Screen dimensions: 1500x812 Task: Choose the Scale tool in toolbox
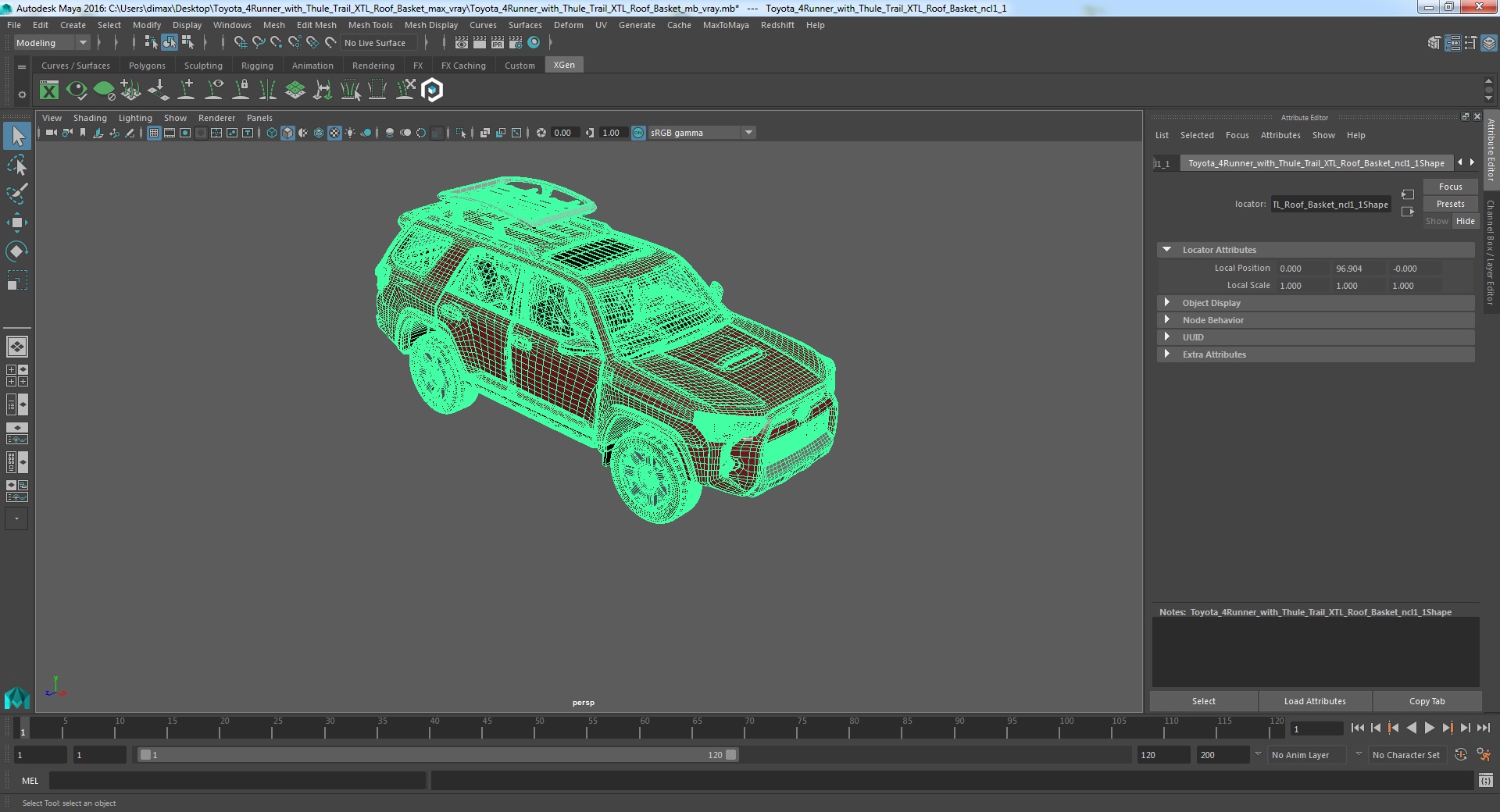[x=17, y=280]
